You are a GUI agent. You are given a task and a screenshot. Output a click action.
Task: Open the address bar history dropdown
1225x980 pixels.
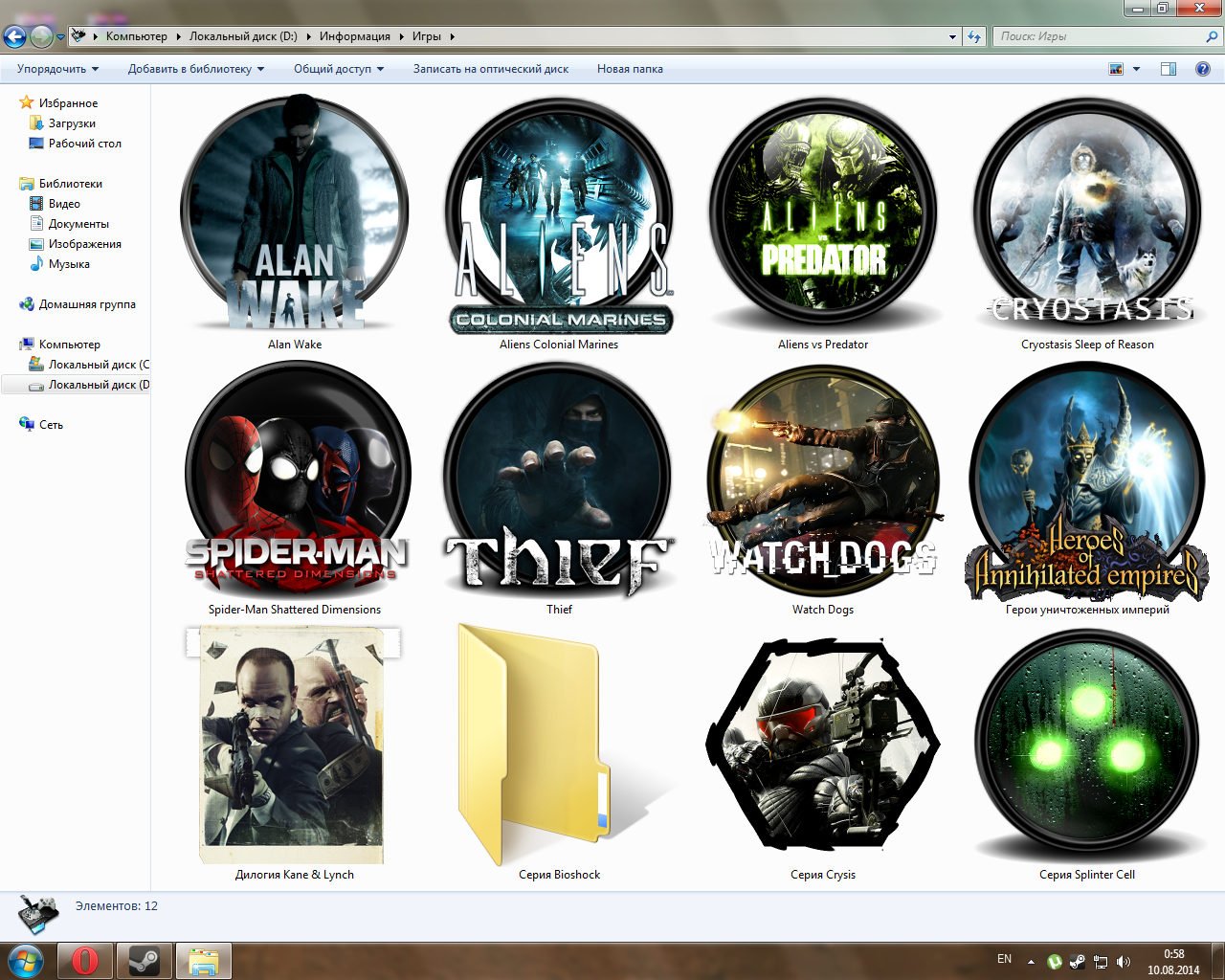[952, 36]
